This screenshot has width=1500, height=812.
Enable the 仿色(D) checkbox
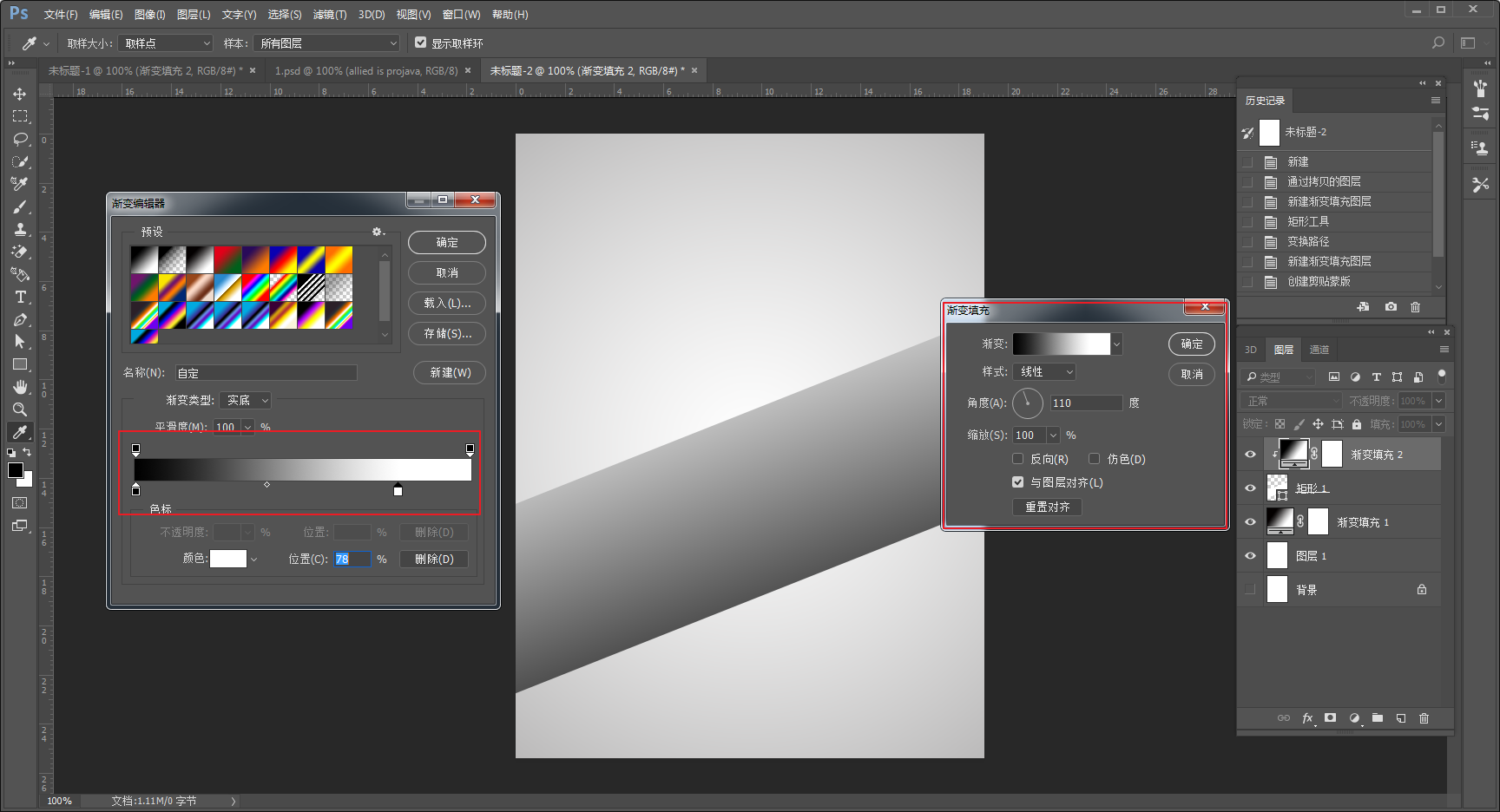coord(1095,459)
